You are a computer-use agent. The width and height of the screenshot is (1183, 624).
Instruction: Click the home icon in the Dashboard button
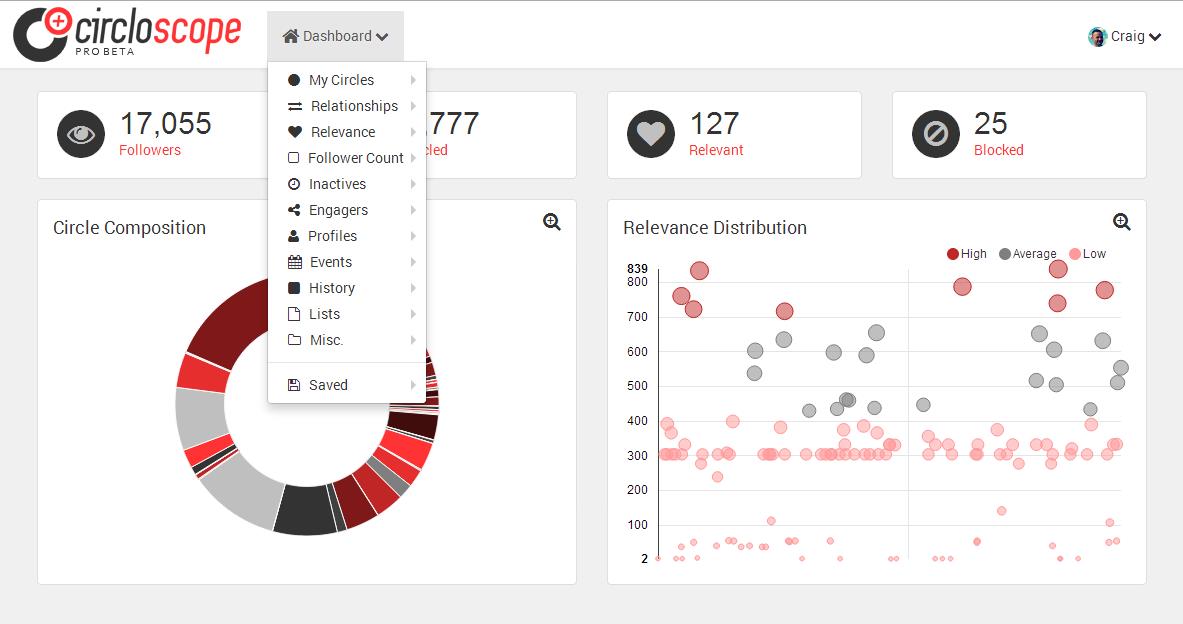point(291,37)
